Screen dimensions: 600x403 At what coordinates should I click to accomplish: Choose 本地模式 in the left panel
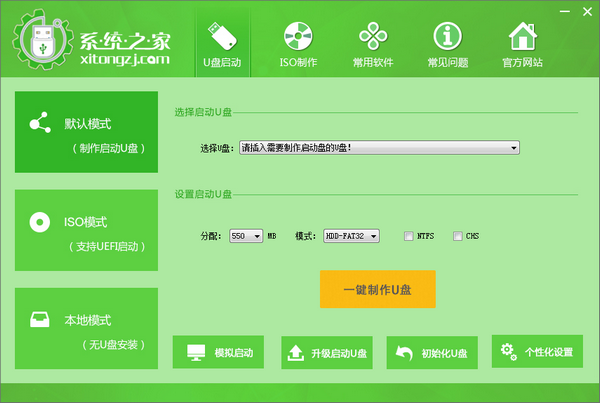click(87, 331)
